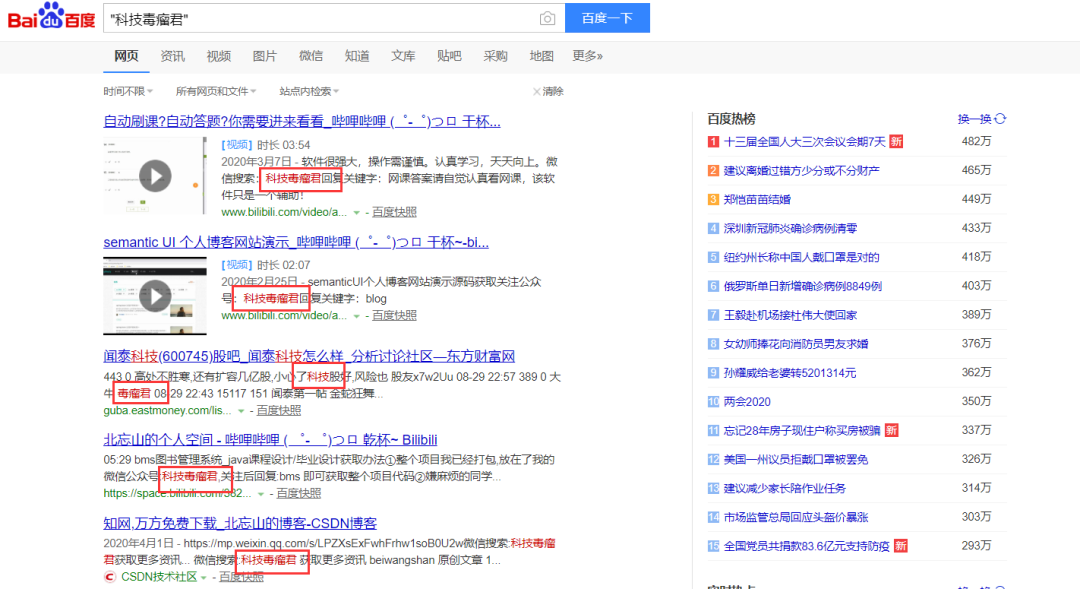Switch to the 地图 tab

541,56
